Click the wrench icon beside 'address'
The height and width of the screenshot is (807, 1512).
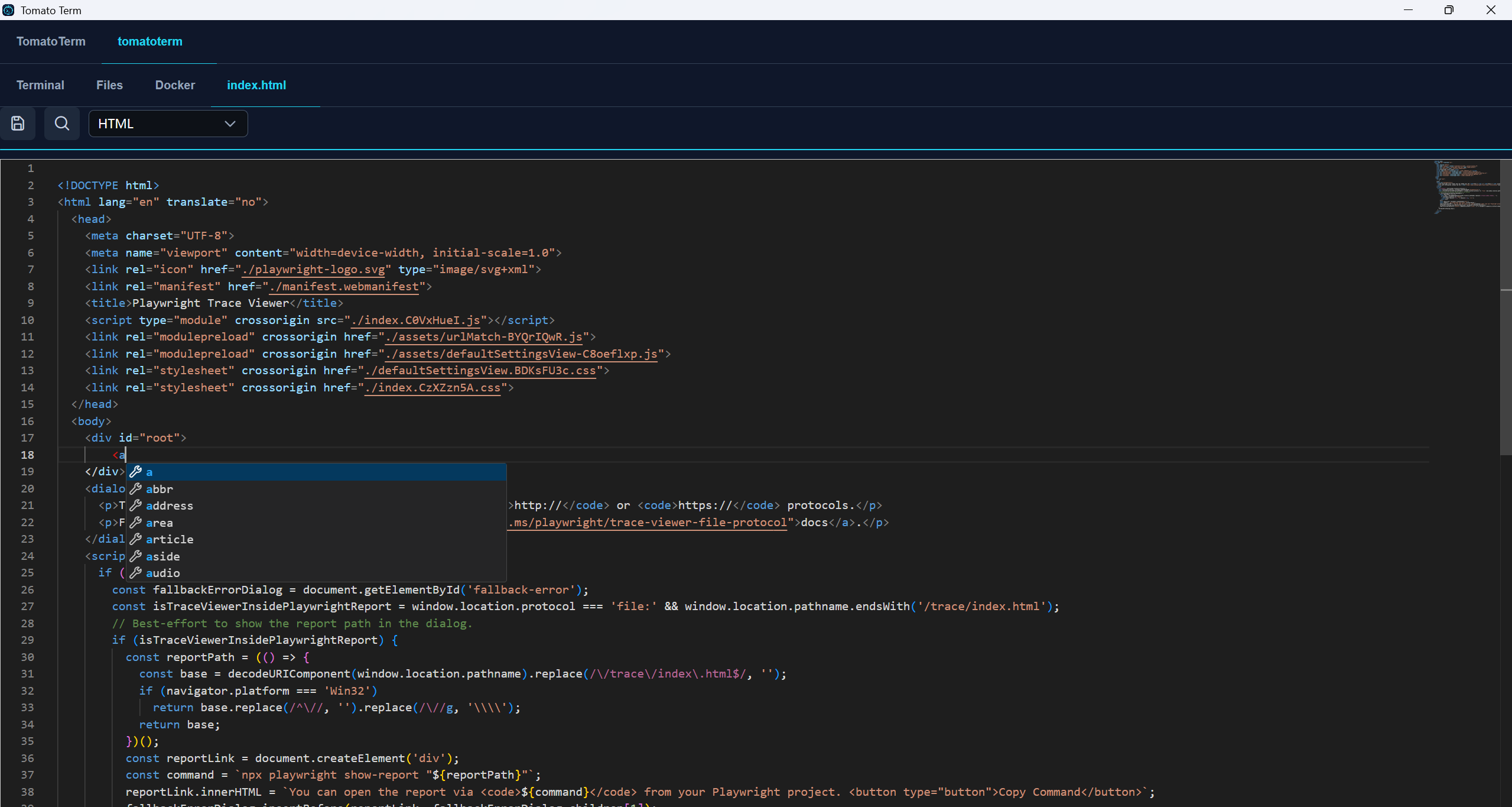coord(135,505)
